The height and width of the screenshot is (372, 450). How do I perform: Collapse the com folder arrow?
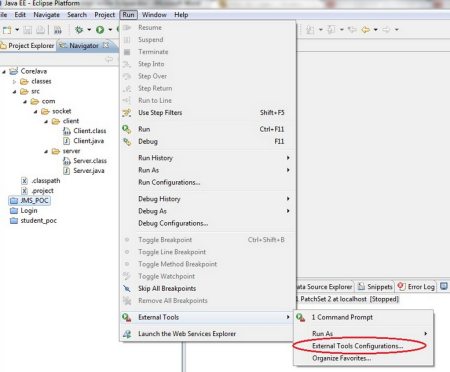point(25,102)
